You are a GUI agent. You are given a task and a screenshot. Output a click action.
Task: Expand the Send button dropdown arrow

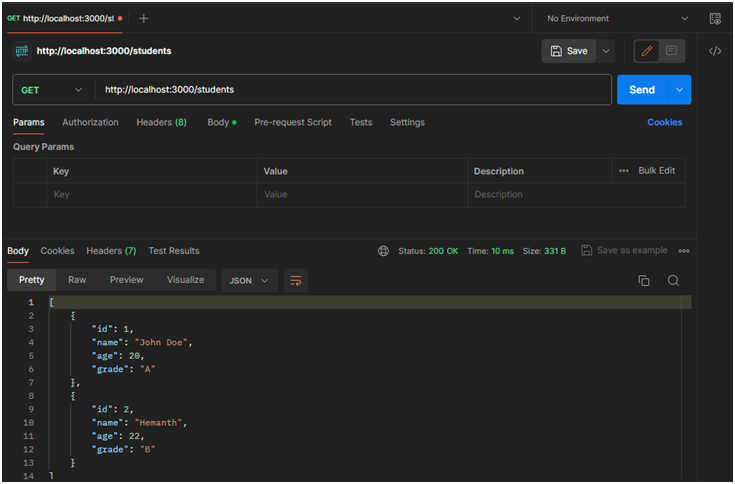[679, 90]
